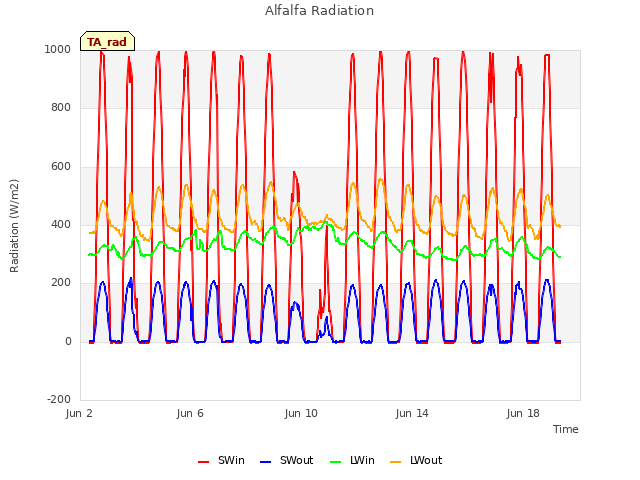The width and height of the screenshot is (640, 480).
Task: Click the Radiation (W/m2) axis label
Action: [x=14, y=226]
